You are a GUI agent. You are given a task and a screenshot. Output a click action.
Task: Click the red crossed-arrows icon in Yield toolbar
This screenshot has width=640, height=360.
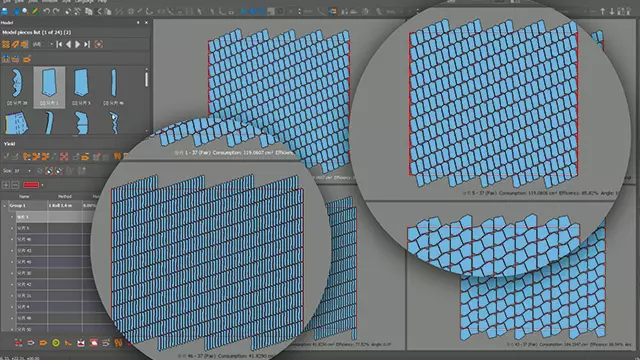pyautogui.click(x=64, y=156)
